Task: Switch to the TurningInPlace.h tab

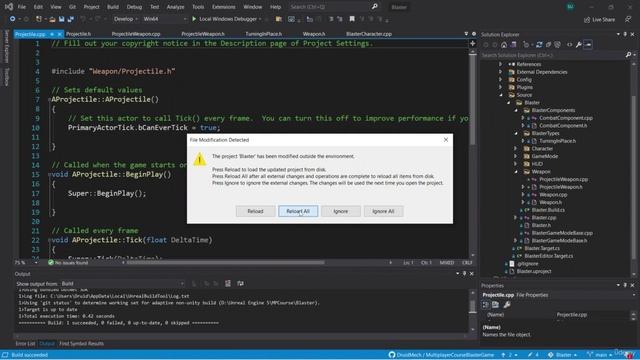Action: (264, 34)
